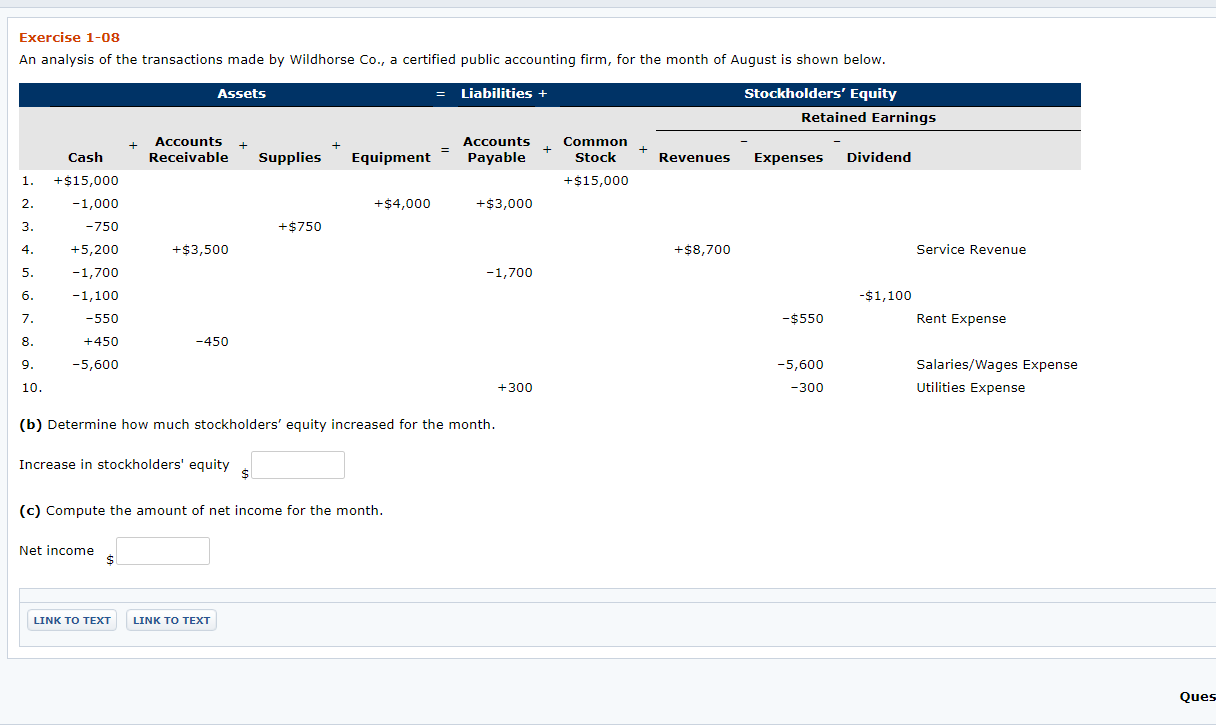Click the Assets header in the table banner
Viewport: 1216px width, 726px height.
coord(242,94)
